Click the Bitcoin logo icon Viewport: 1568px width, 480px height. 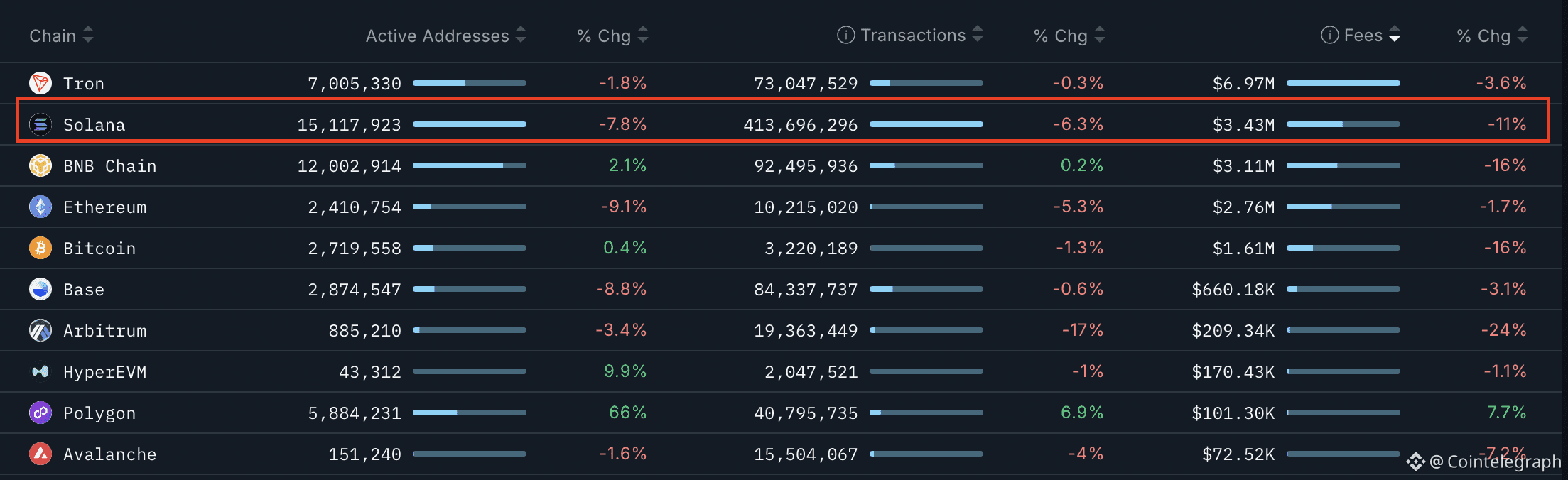coord(40,248)
